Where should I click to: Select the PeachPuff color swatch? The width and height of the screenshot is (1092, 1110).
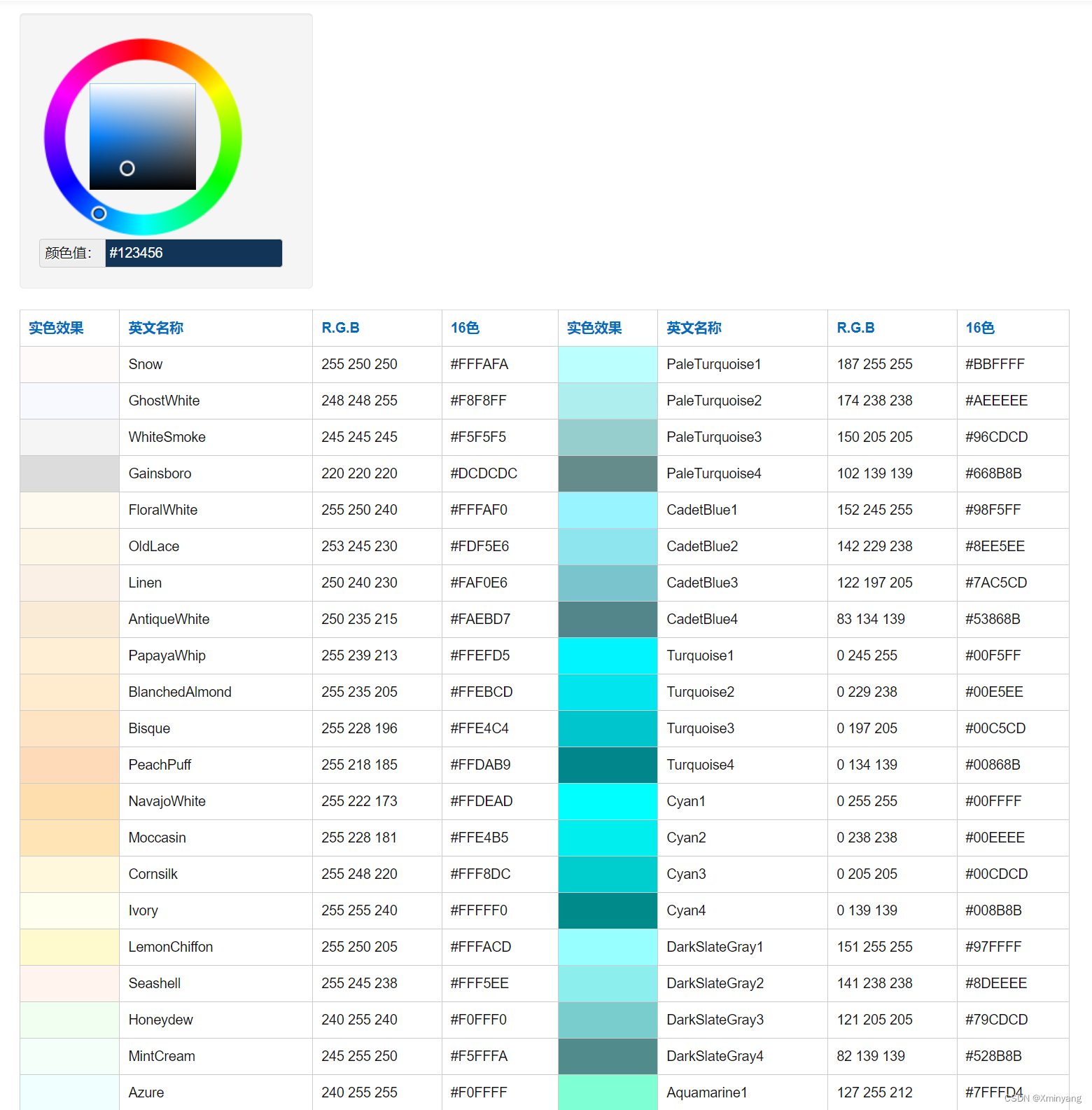coord(70,765)
